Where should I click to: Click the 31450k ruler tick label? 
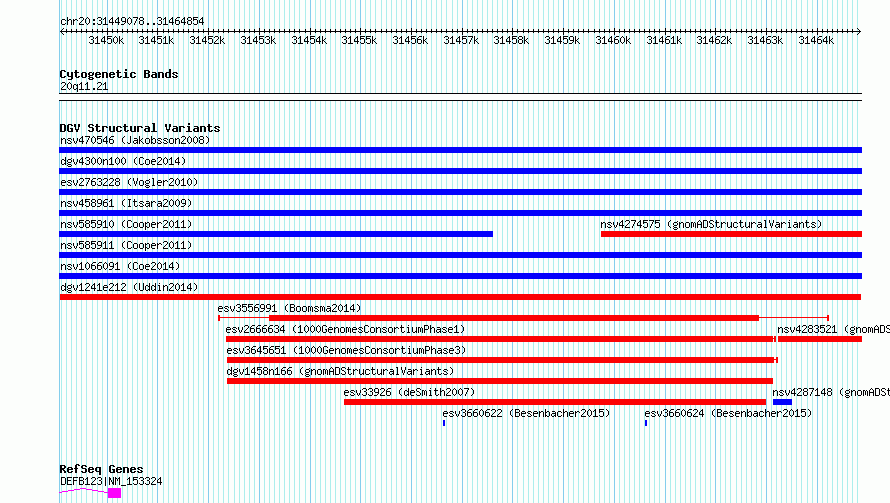[106, 40]
